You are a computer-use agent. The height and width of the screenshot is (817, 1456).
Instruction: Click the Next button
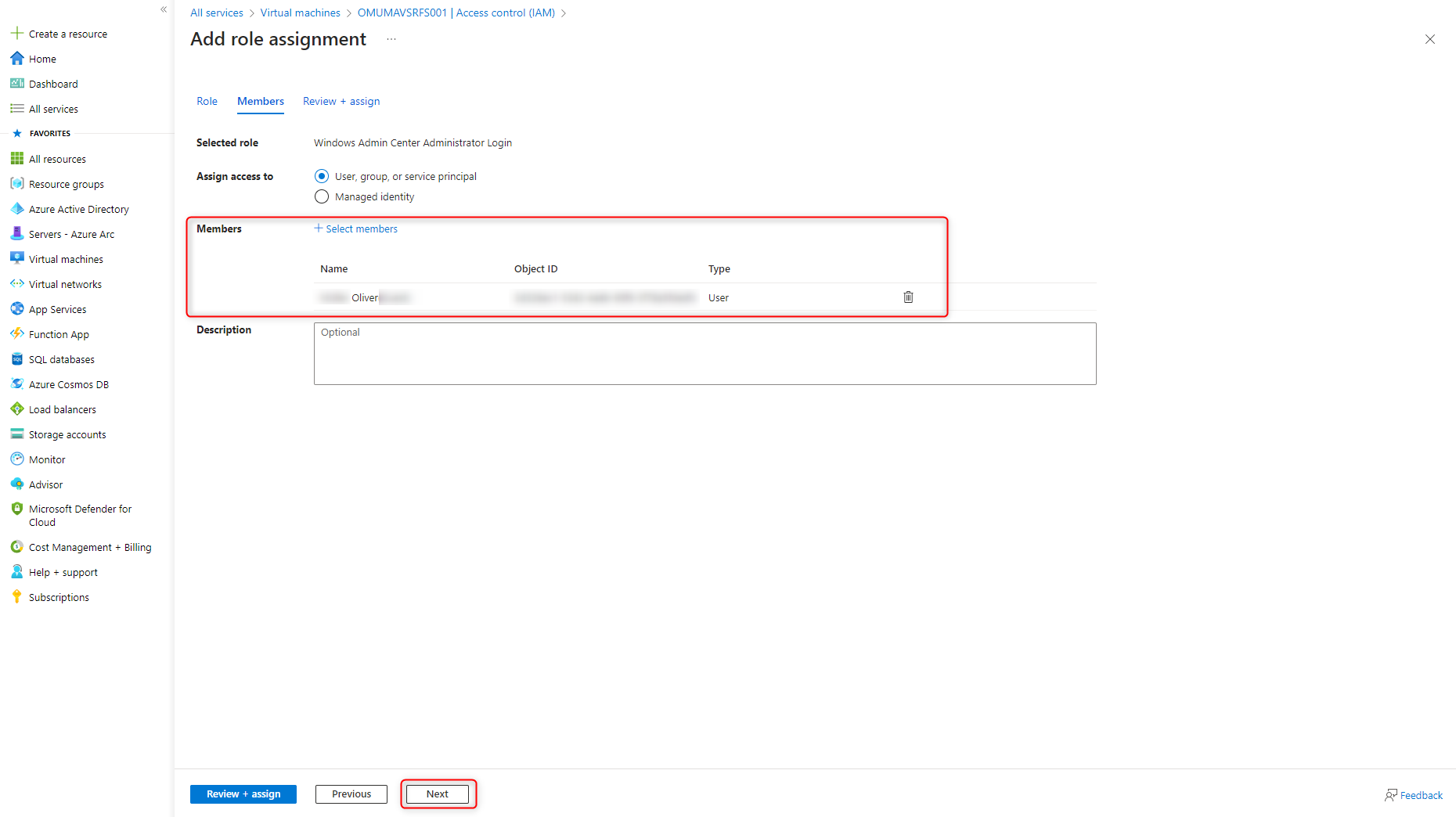pos(438,794)
